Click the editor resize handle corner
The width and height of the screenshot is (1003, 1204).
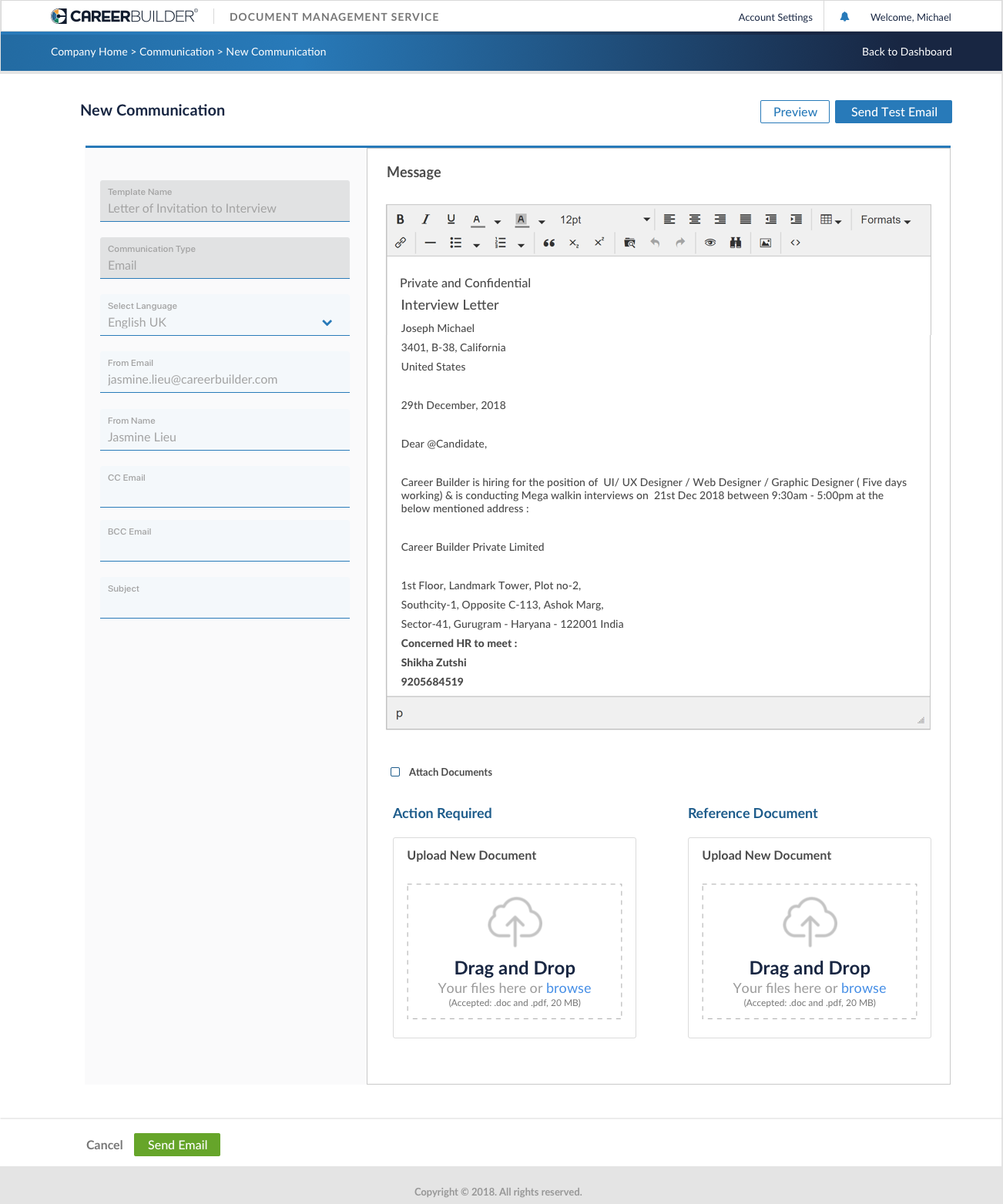[x=921, y=720]
